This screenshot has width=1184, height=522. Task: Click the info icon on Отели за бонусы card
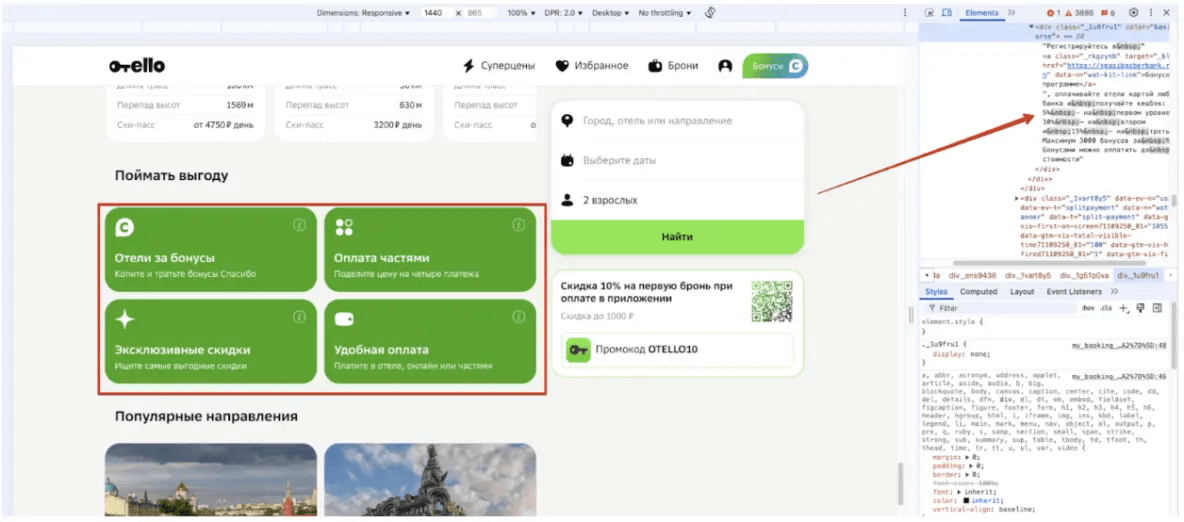[x=300, y=224]
